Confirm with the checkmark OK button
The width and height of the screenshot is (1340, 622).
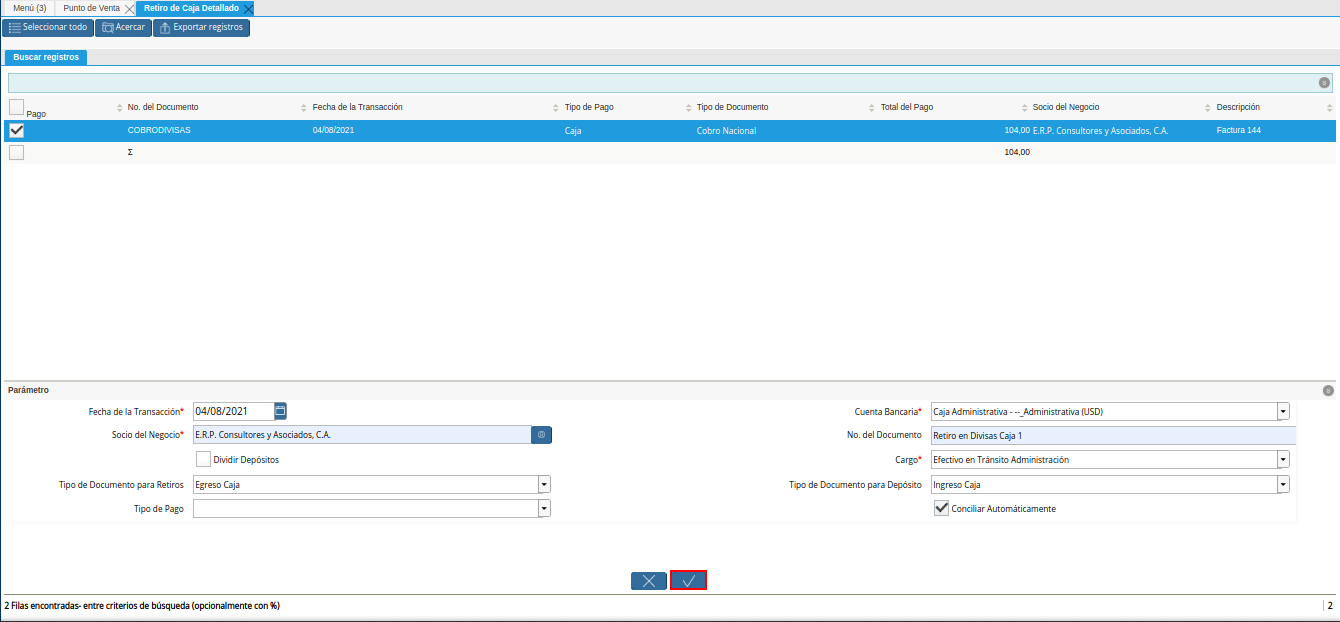tap(688, 580)
